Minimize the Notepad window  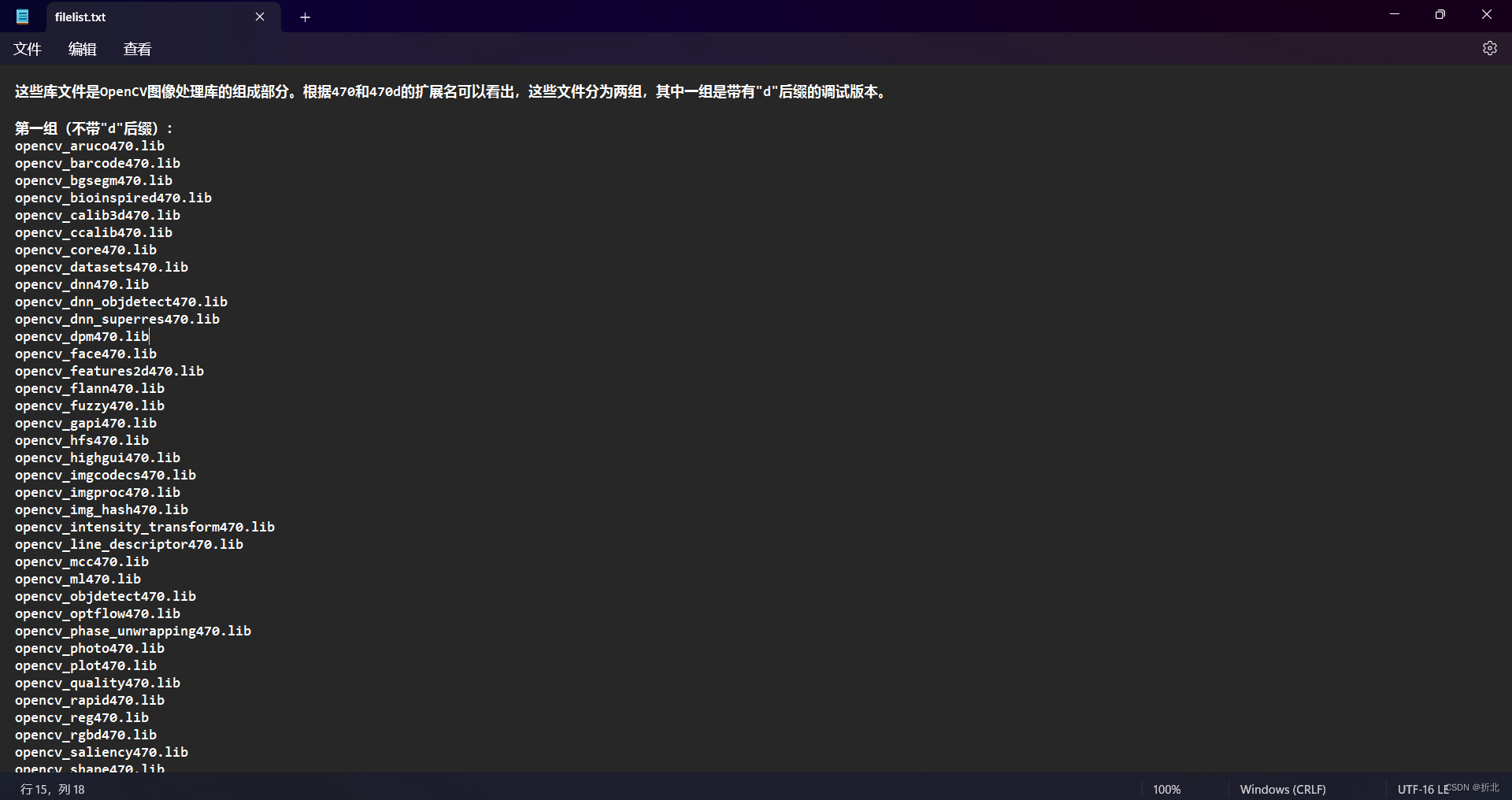click(1395, 14)
